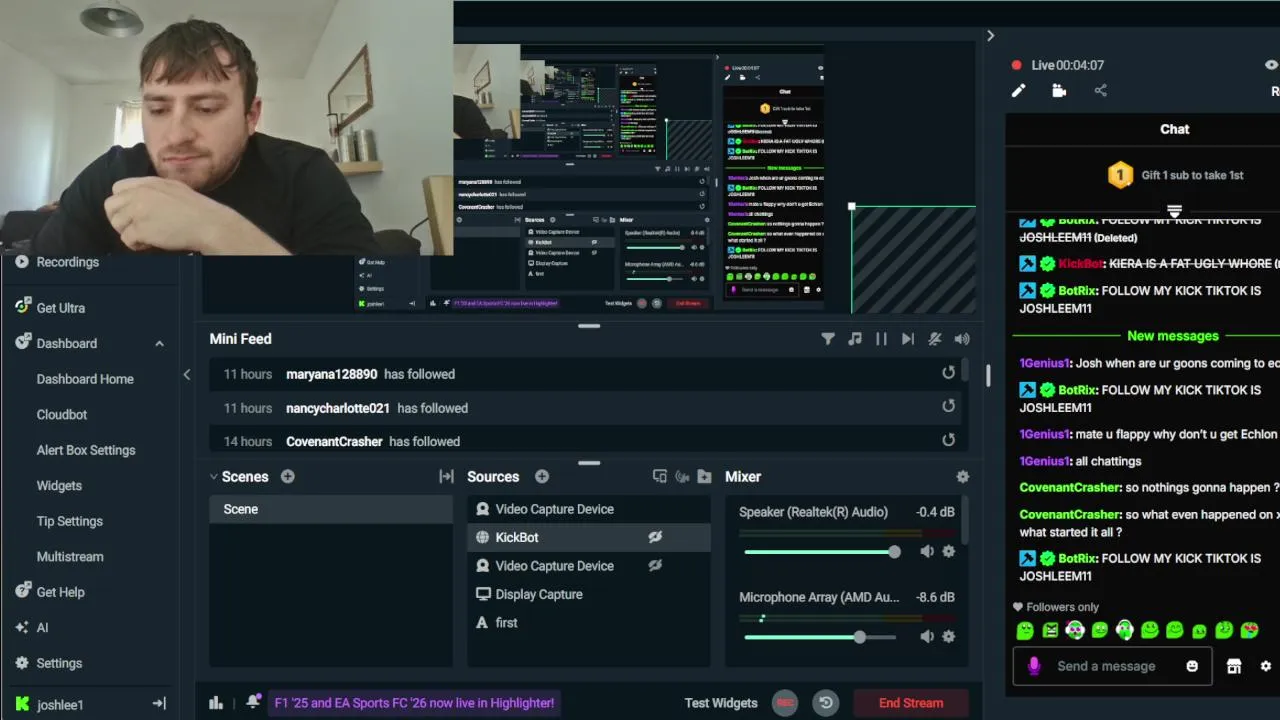1280x720 pixels.
Task: Show the hidden KickBot source
Action: pos(655,537)
